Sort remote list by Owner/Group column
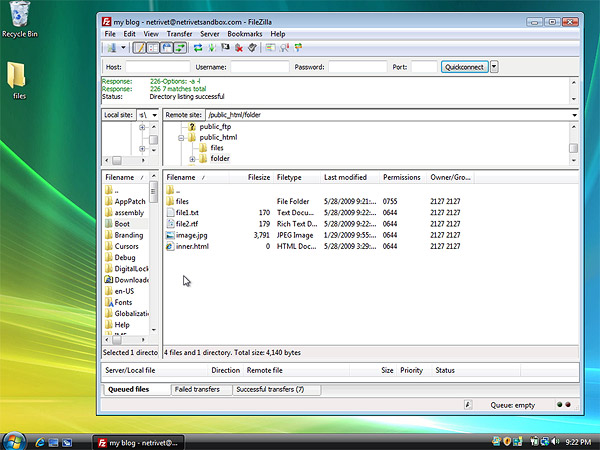 click(451, 178)
